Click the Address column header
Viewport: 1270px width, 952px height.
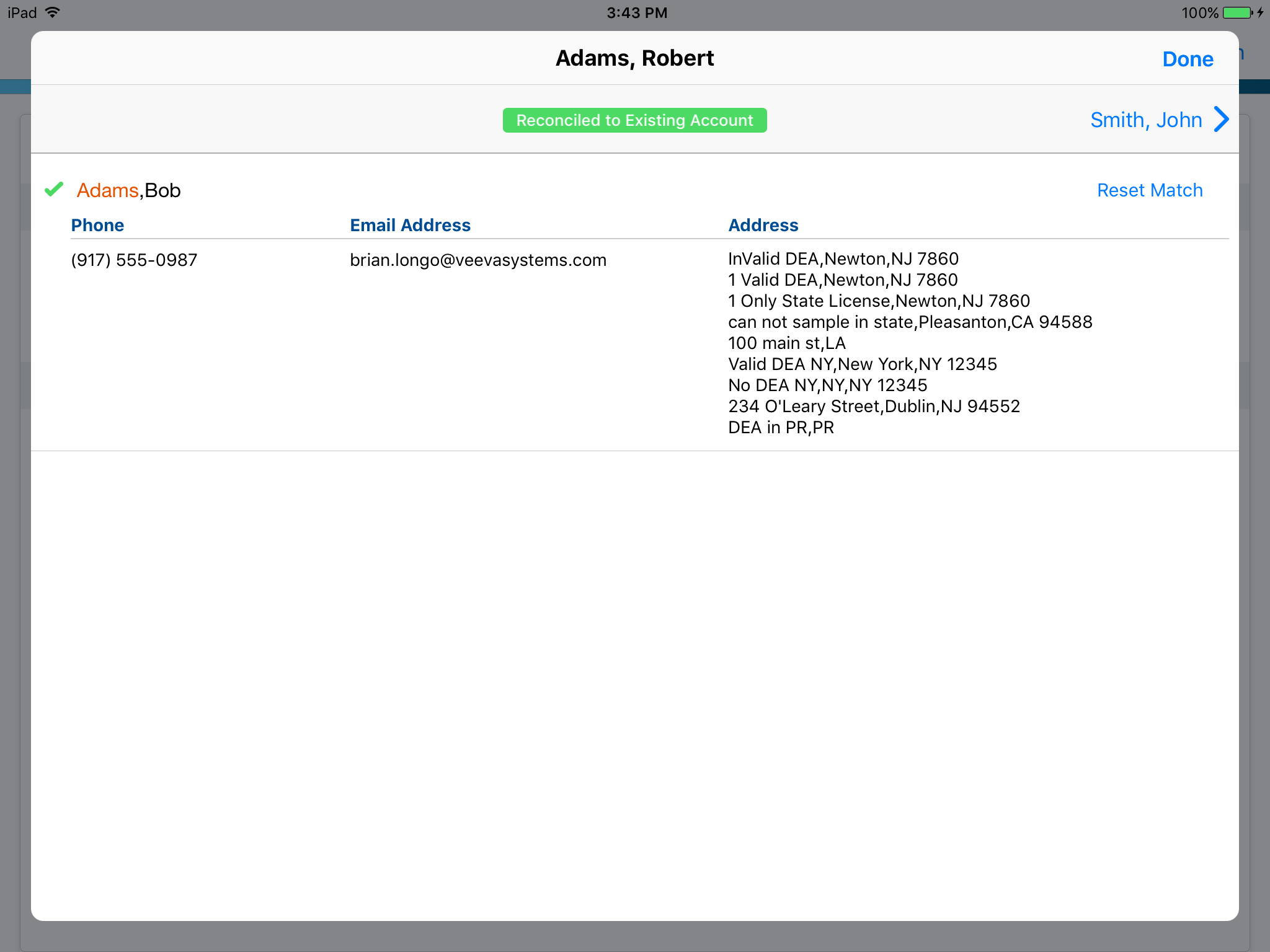click(763, 225)
